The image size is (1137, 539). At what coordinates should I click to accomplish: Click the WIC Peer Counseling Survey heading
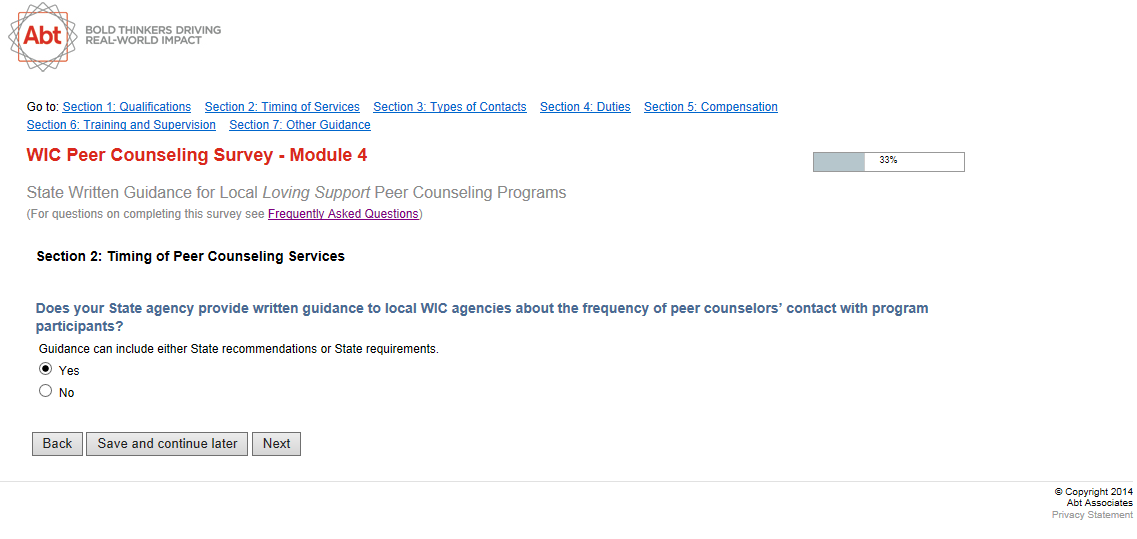(x=196, y=156)
